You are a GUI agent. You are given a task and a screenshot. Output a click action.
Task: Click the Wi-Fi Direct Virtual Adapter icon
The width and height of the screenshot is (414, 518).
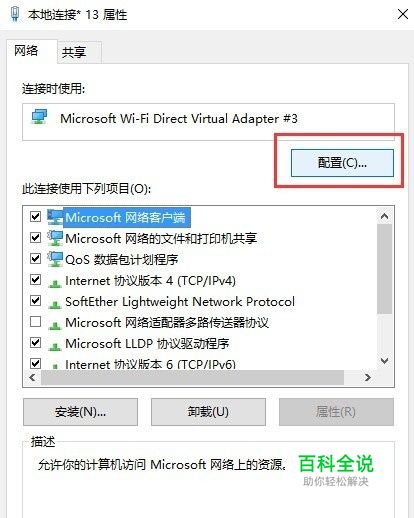(x=39, y=117)
